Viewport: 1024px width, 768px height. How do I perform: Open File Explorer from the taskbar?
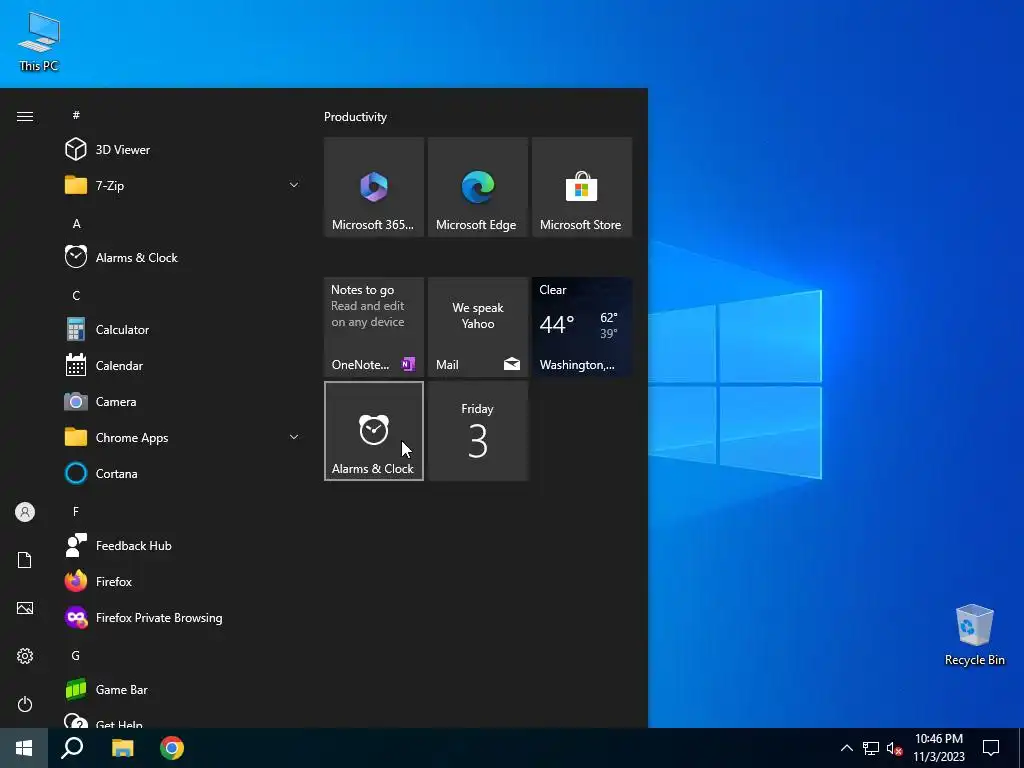[x=122, y=748]
